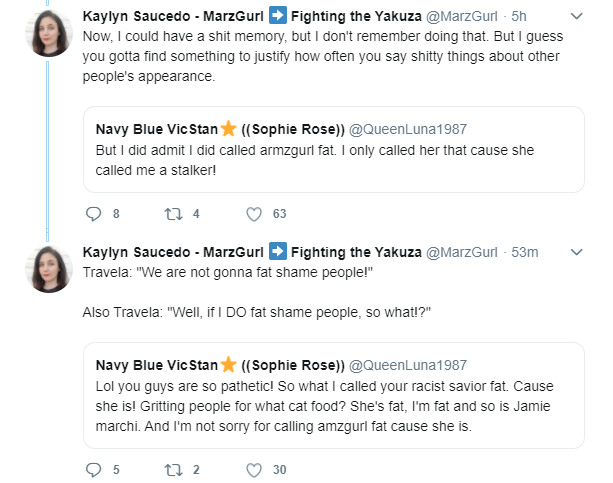This screenshot has height=483, width=613.
Task: Open the options chevron on the 5h tweet
Action: 577,16
